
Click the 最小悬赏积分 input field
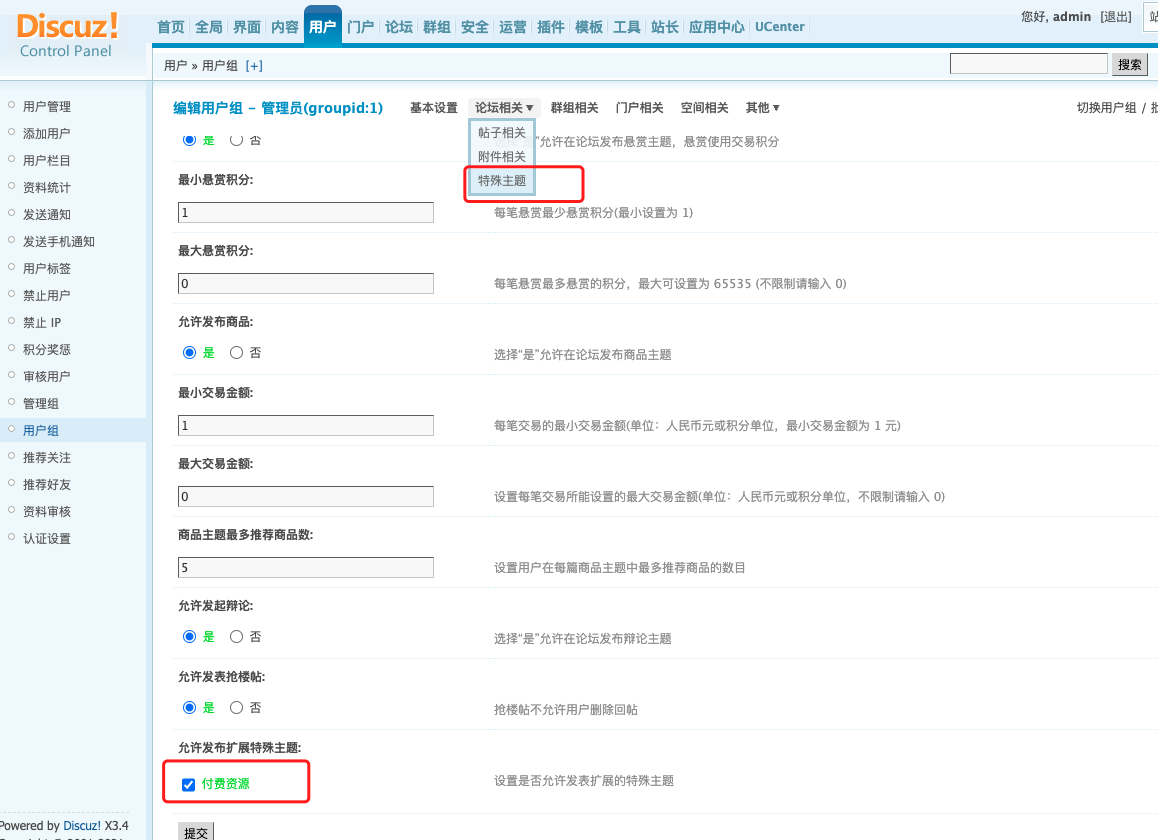(x=305, y=213)
